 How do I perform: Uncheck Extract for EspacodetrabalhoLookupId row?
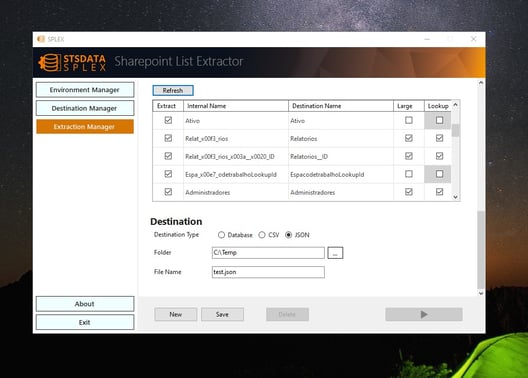tap(168, 174)
